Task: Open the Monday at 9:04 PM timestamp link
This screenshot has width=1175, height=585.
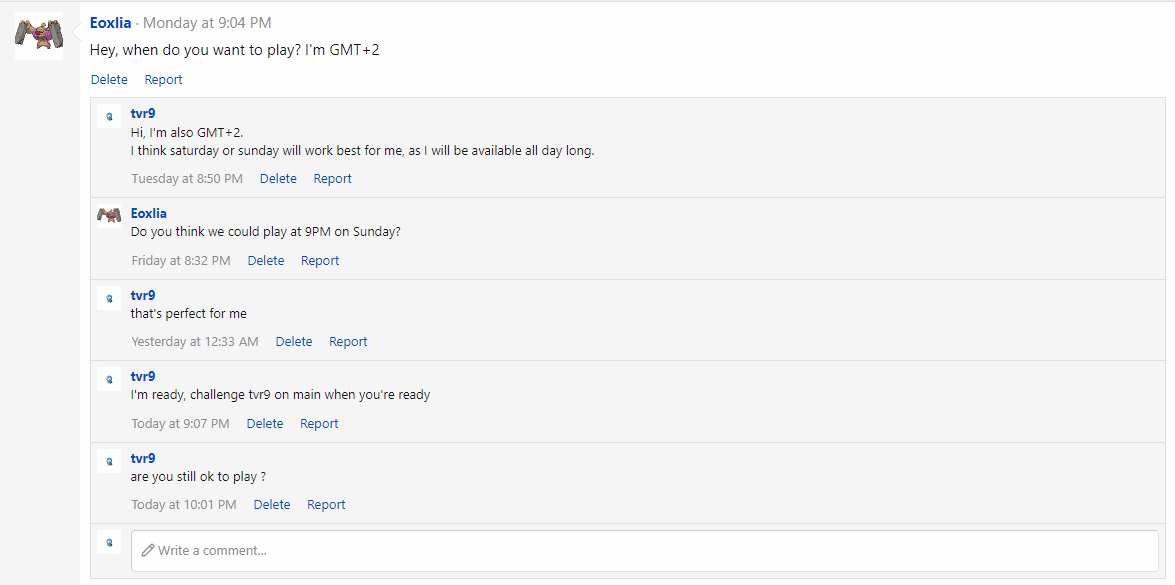Action: (x=208, y=23)
